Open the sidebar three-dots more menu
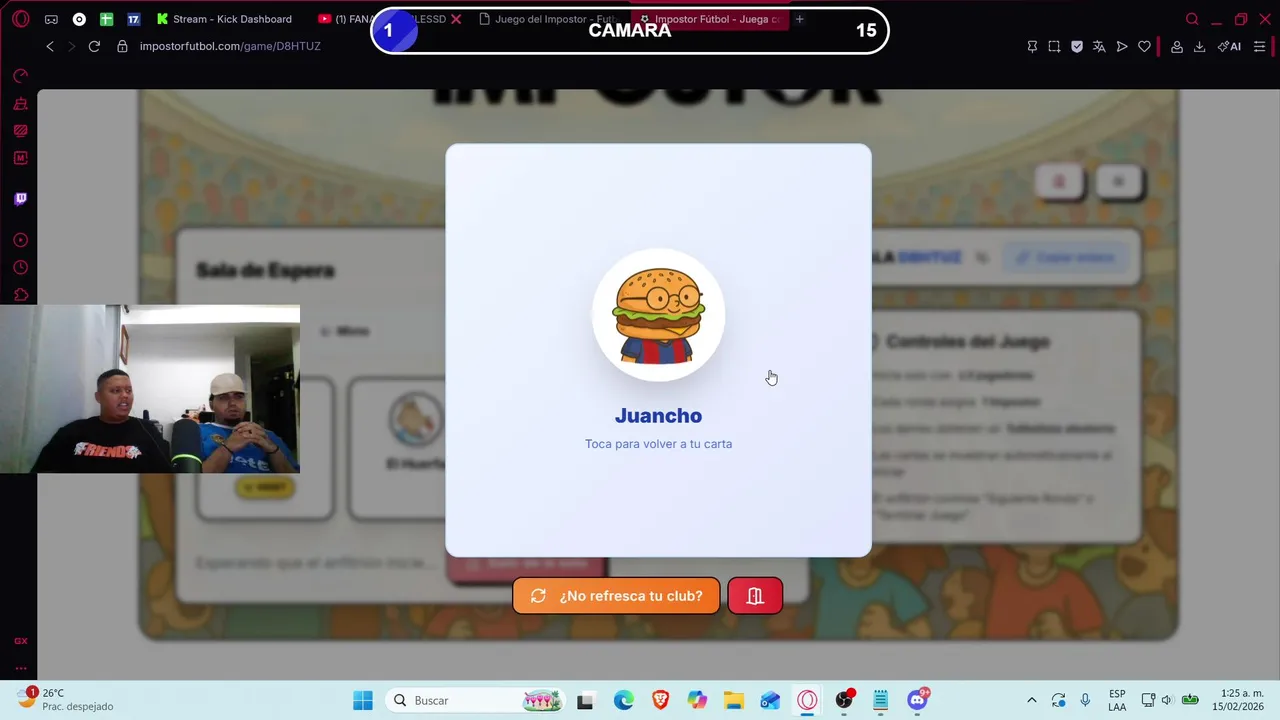This screenshot has height=720, width=1280. coord(20,668)
